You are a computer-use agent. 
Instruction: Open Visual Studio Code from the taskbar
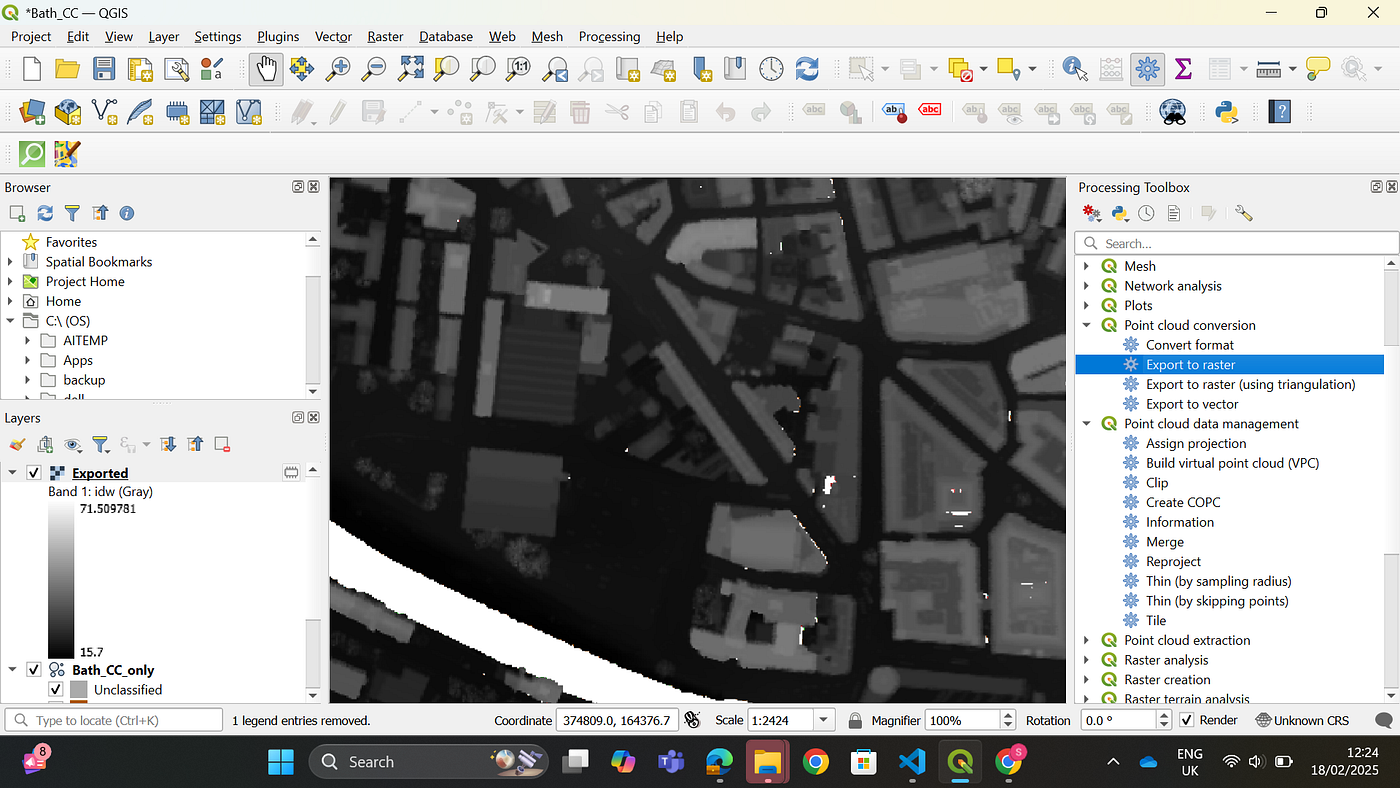point(911,762)
